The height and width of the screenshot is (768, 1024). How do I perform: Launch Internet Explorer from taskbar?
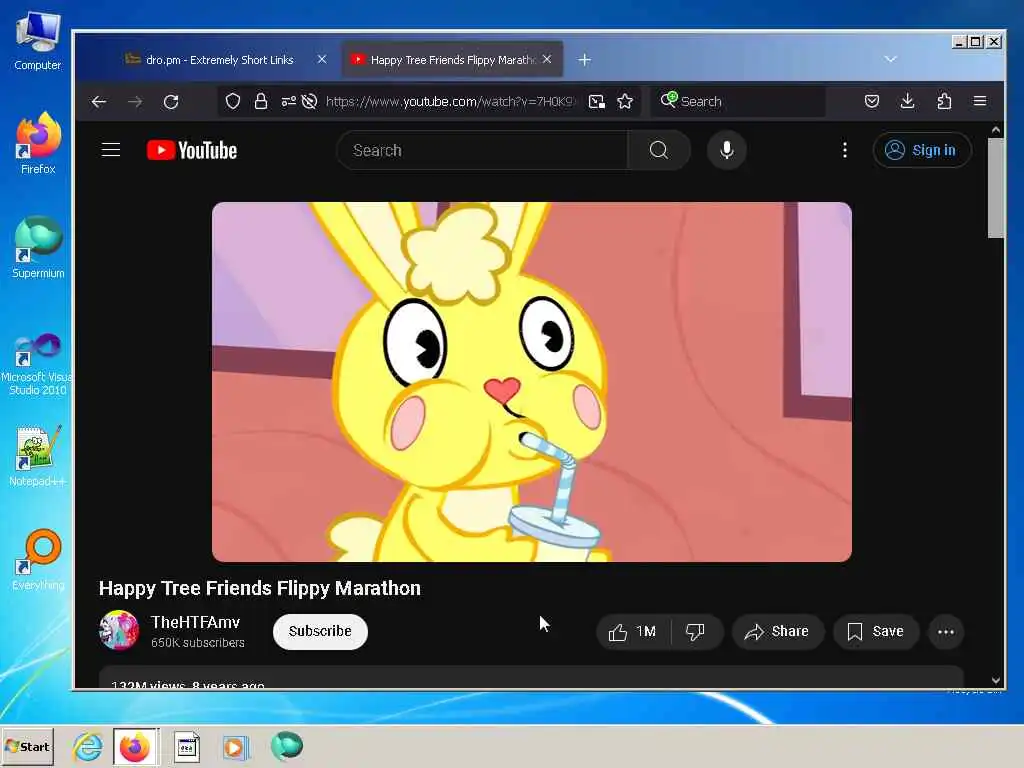coord(88,746)
